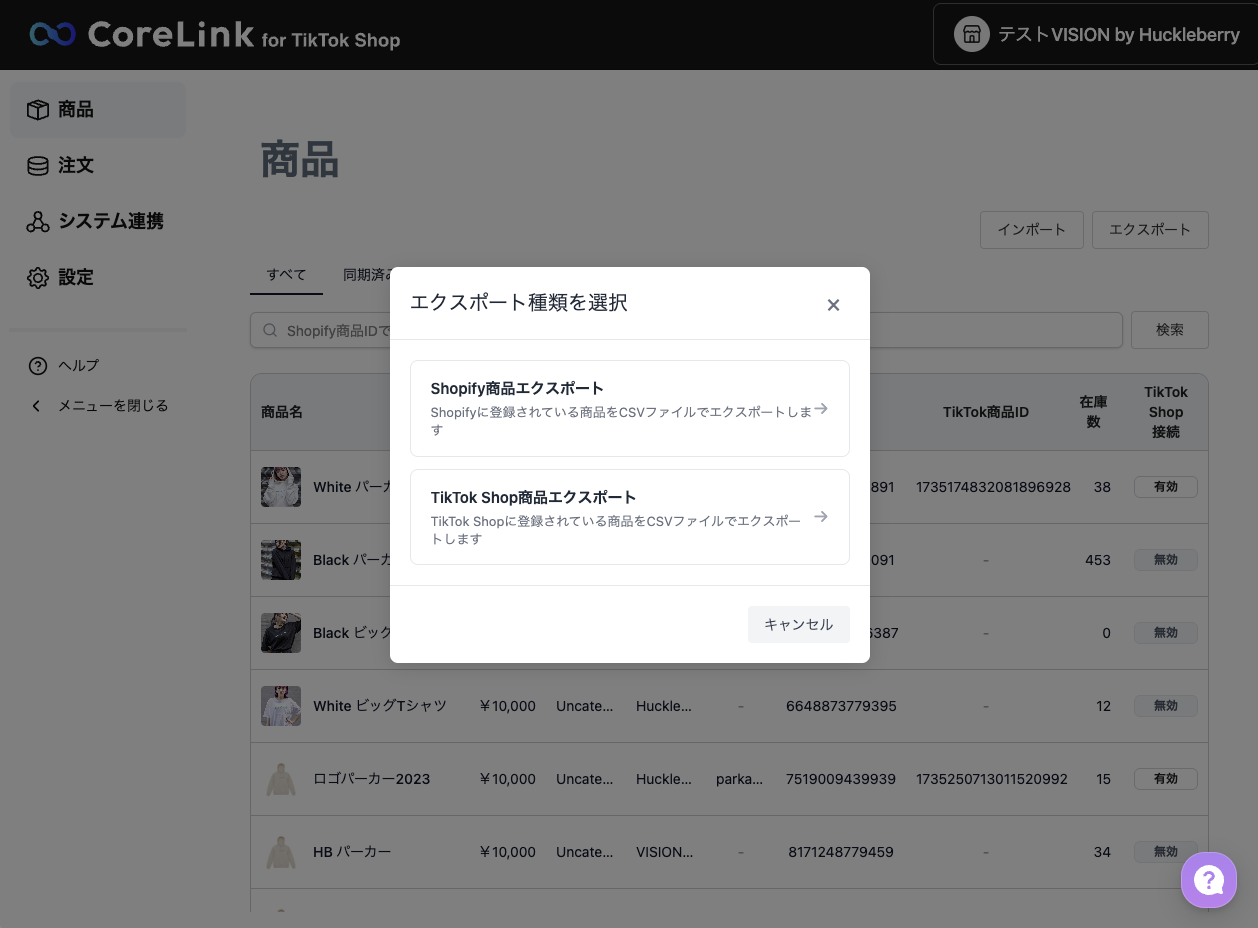Screen dimensions: 1258x928
Task: Select Shopify商品エクスポート option
Action: click(630, 408)
